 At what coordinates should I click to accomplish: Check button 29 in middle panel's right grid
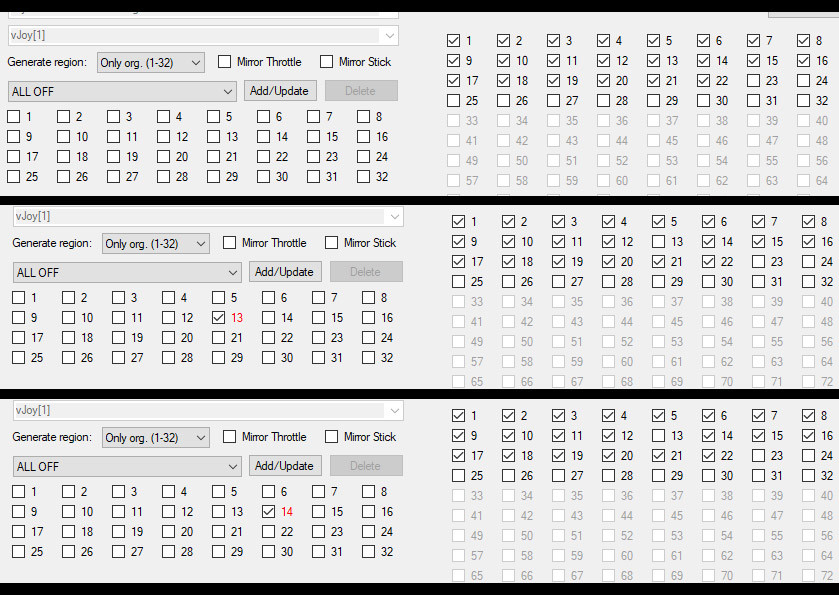(658, 281)
